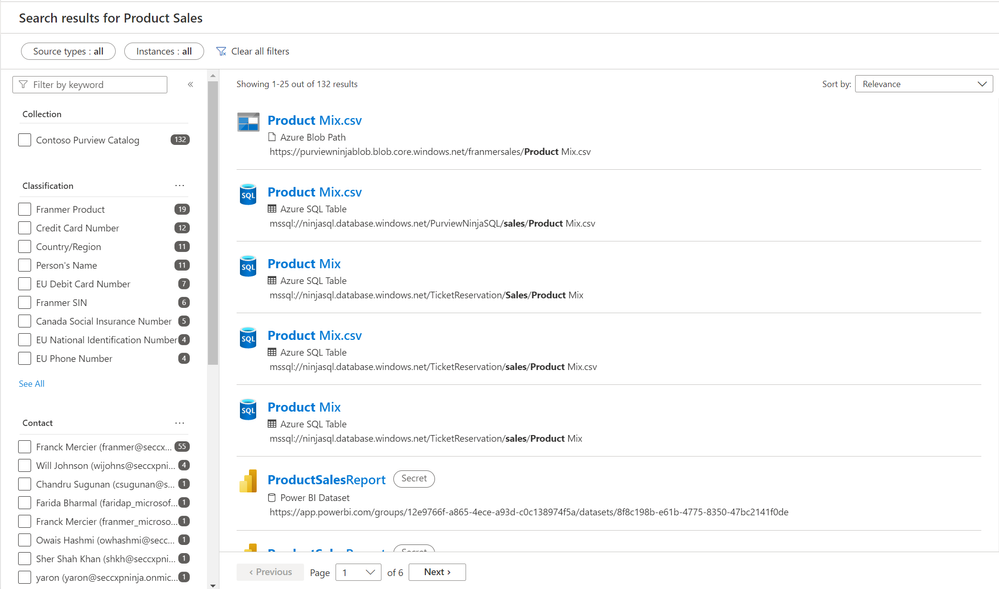Tick the yaron contact checkbox
The image size is (999, 589).
point(25,578)
